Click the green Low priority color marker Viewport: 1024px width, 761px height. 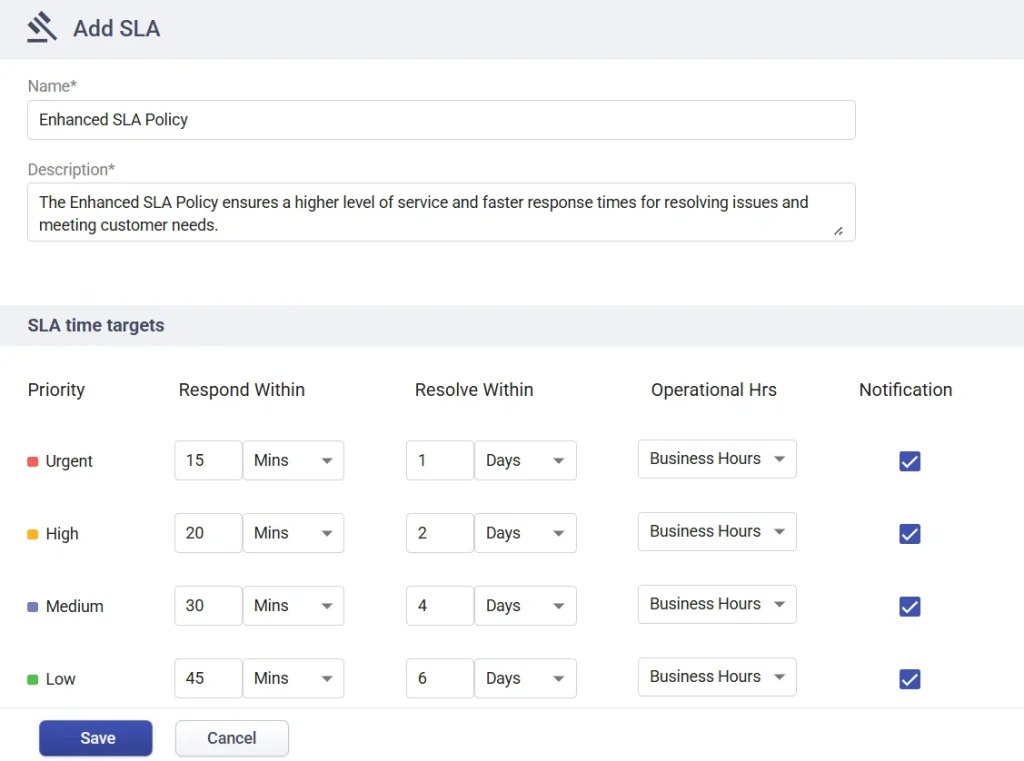point(33,679)
